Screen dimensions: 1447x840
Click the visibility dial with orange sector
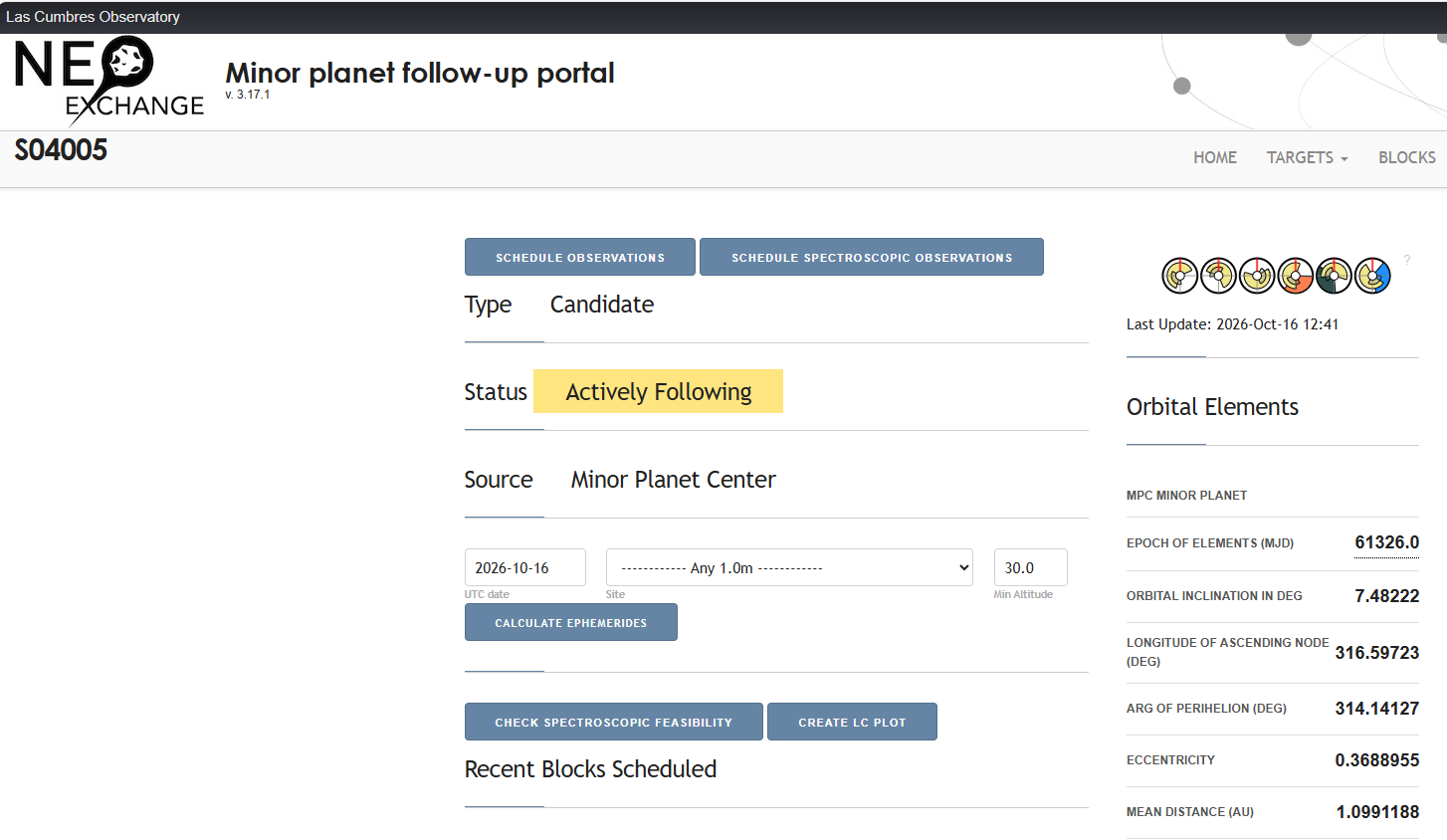click(x=1296, y=276)
